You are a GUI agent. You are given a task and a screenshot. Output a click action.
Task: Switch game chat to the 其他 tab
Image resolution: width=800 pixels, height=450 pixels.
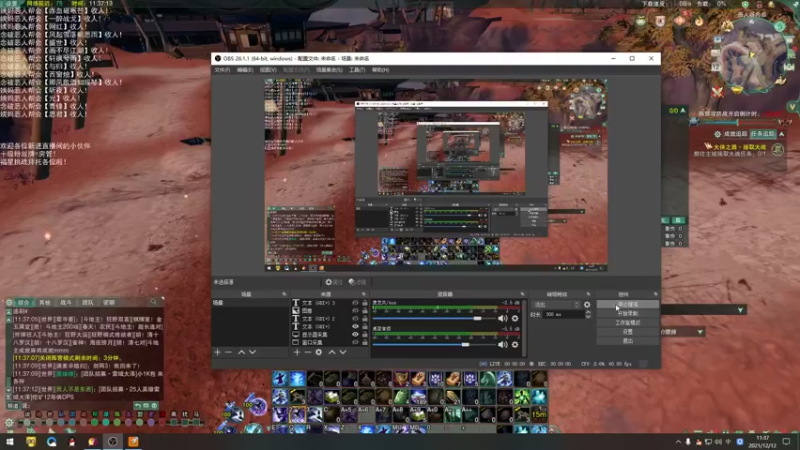(x=45, y=303)
